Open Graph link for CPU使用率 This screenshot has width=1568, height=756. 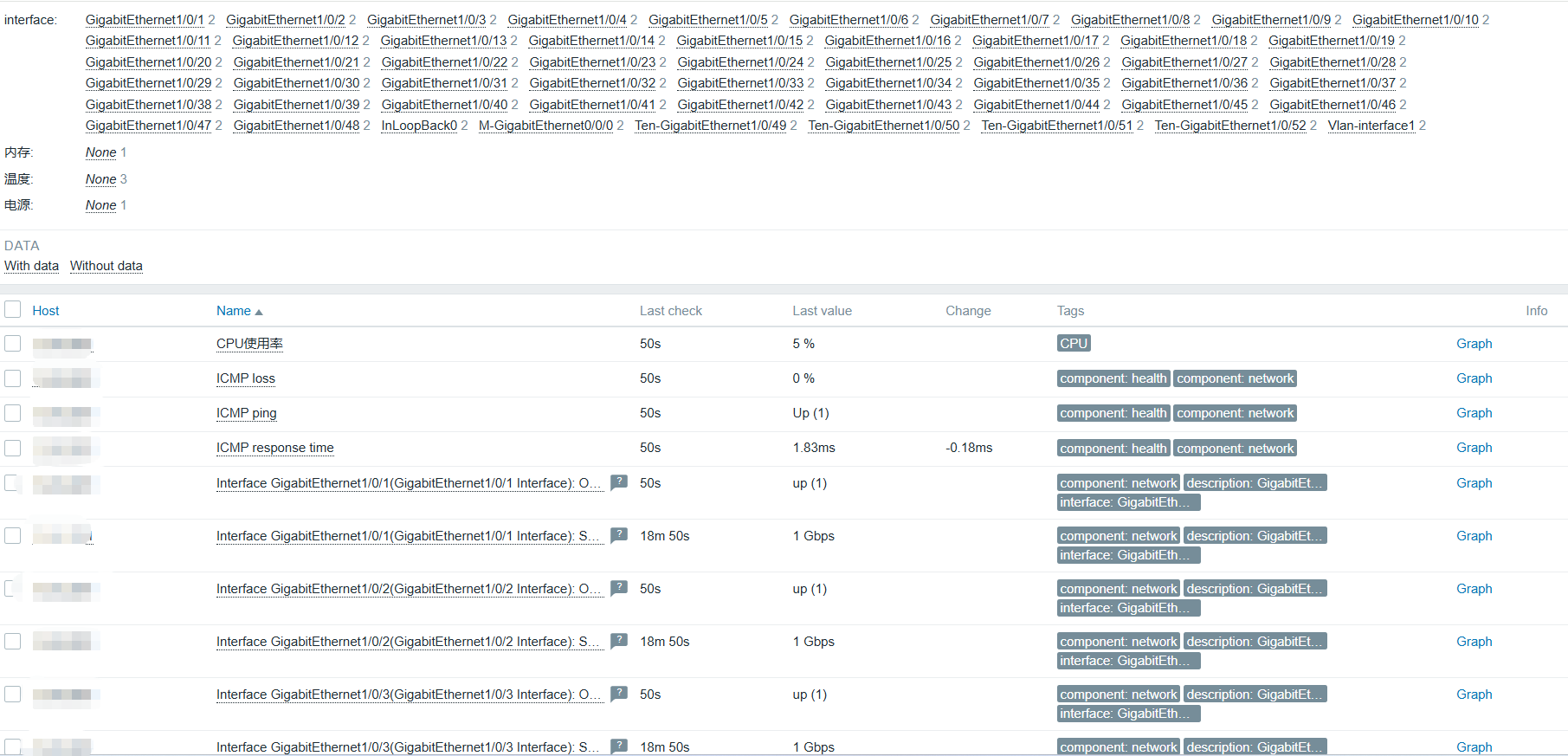click(x=1474, y=344)
